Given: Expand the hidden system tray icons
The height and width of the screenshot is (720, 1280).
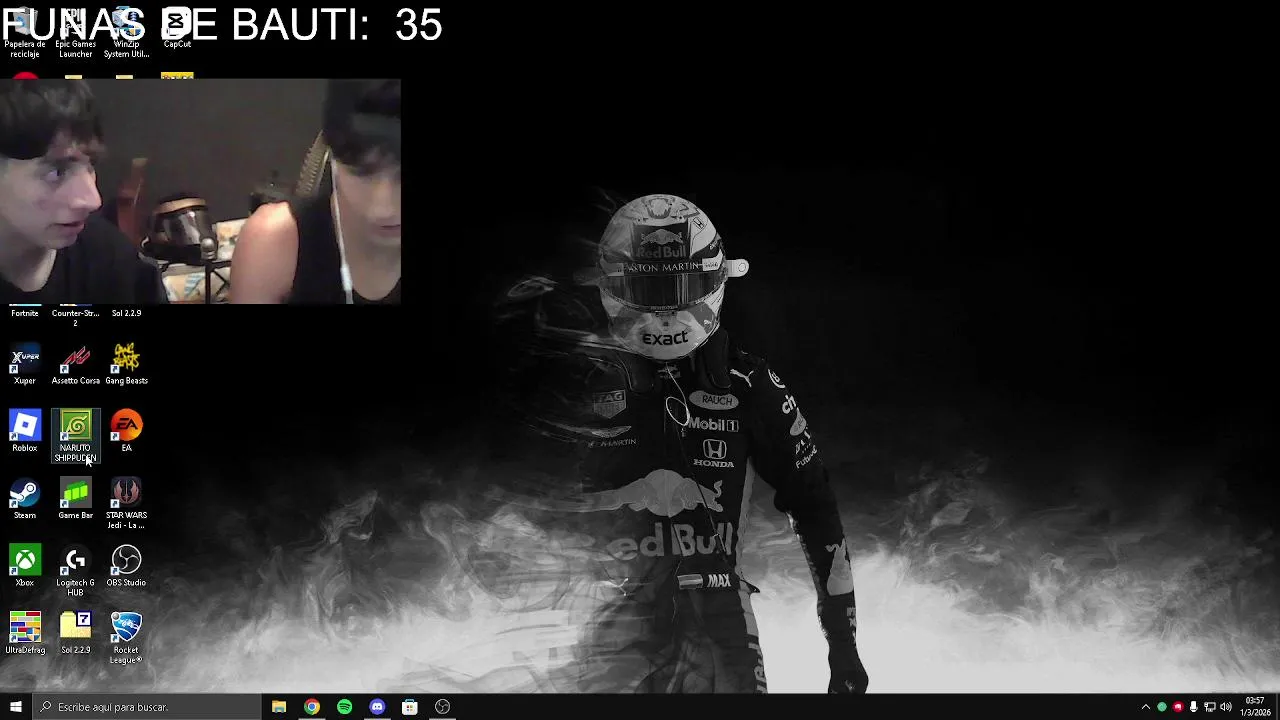Looking at the screenshot, I should [x=1146, y=707].
